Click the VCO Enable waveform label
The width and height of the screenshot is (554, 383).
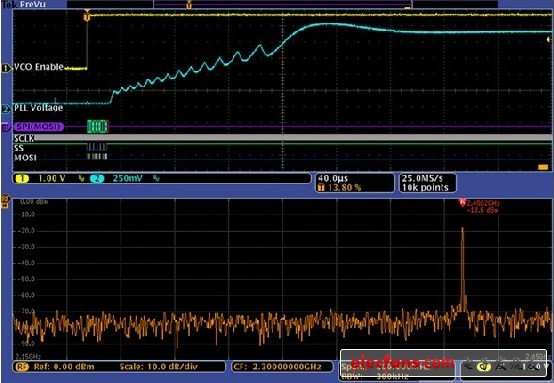pyautogui.click(x=39, y=67)
